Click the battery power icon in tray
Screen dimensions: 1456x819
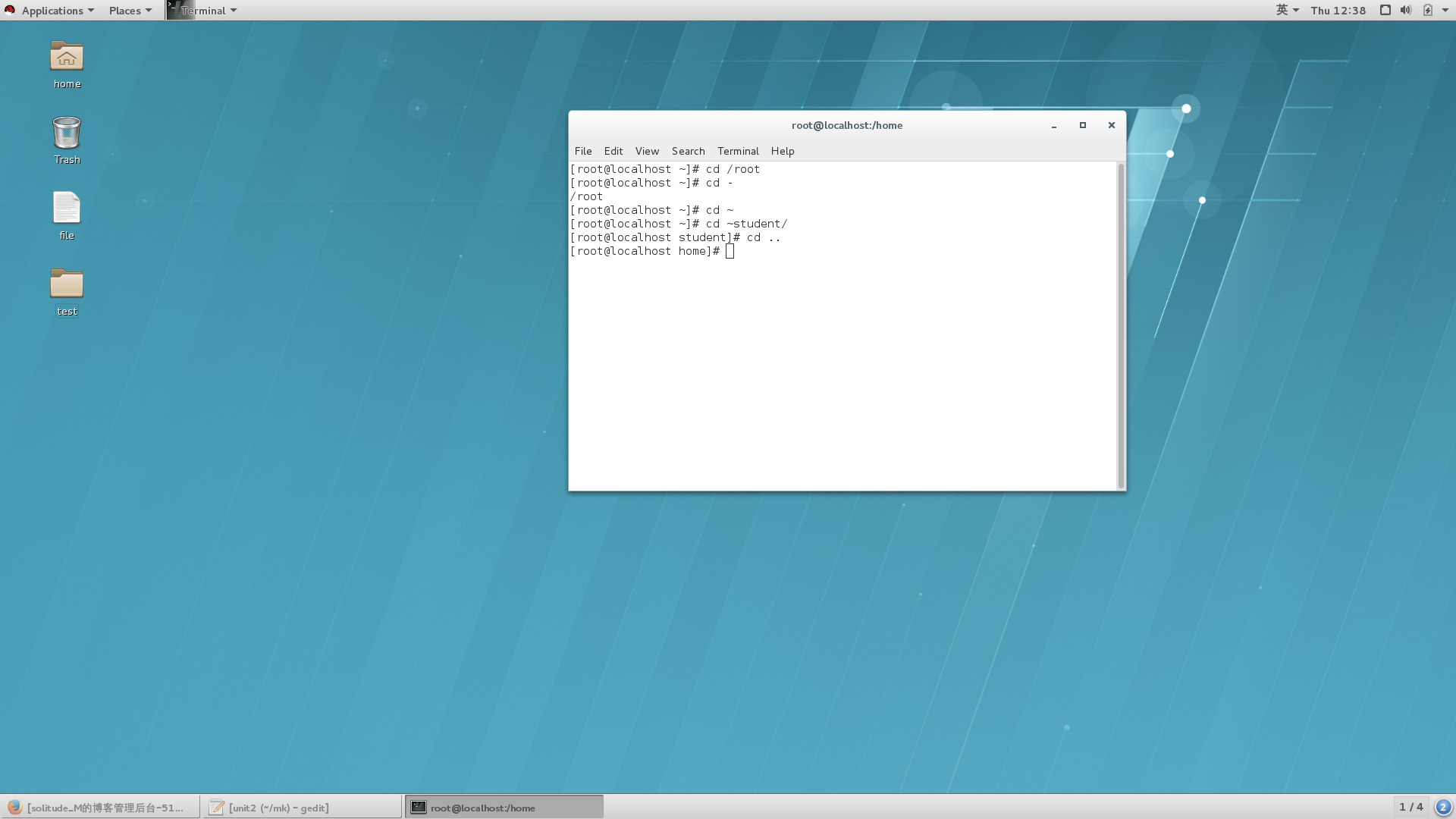click(1428, 10)
